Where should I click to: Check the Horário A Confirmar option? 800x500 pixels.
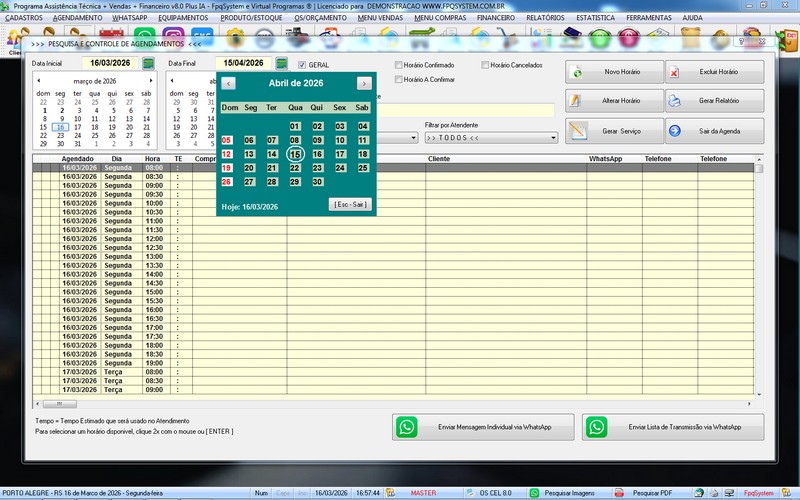tap(399, 79)
